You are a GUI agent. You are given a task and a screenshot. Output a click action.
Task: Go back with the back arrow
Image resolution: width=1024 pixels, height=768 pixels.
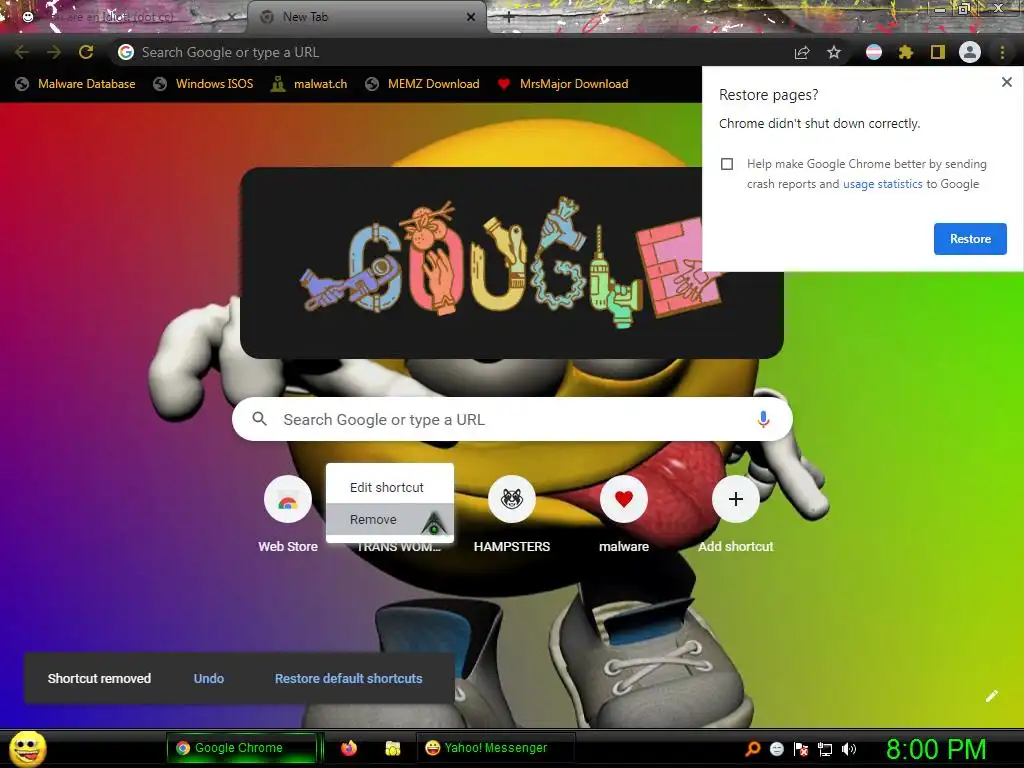coord(22,52)
